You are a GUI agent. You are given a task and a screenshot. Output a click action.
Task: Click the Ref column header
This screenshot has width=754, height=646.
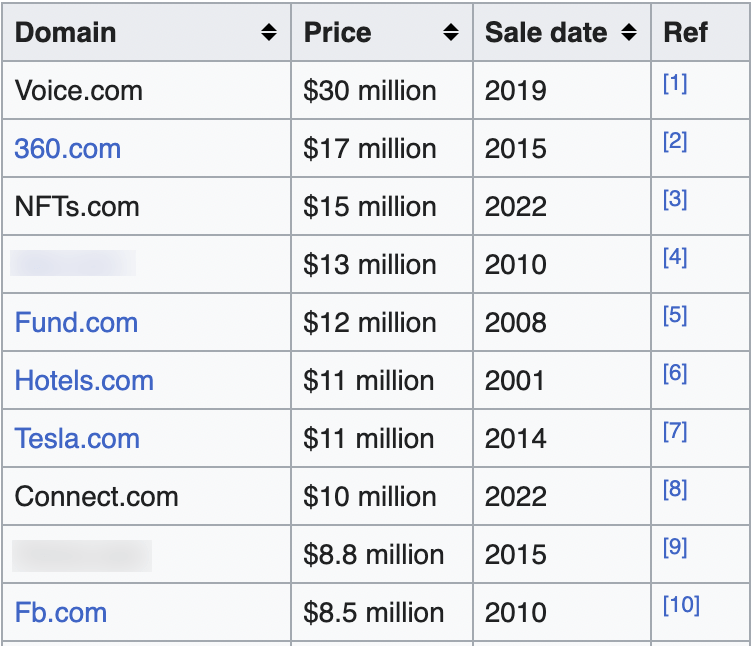click(685, 32)
